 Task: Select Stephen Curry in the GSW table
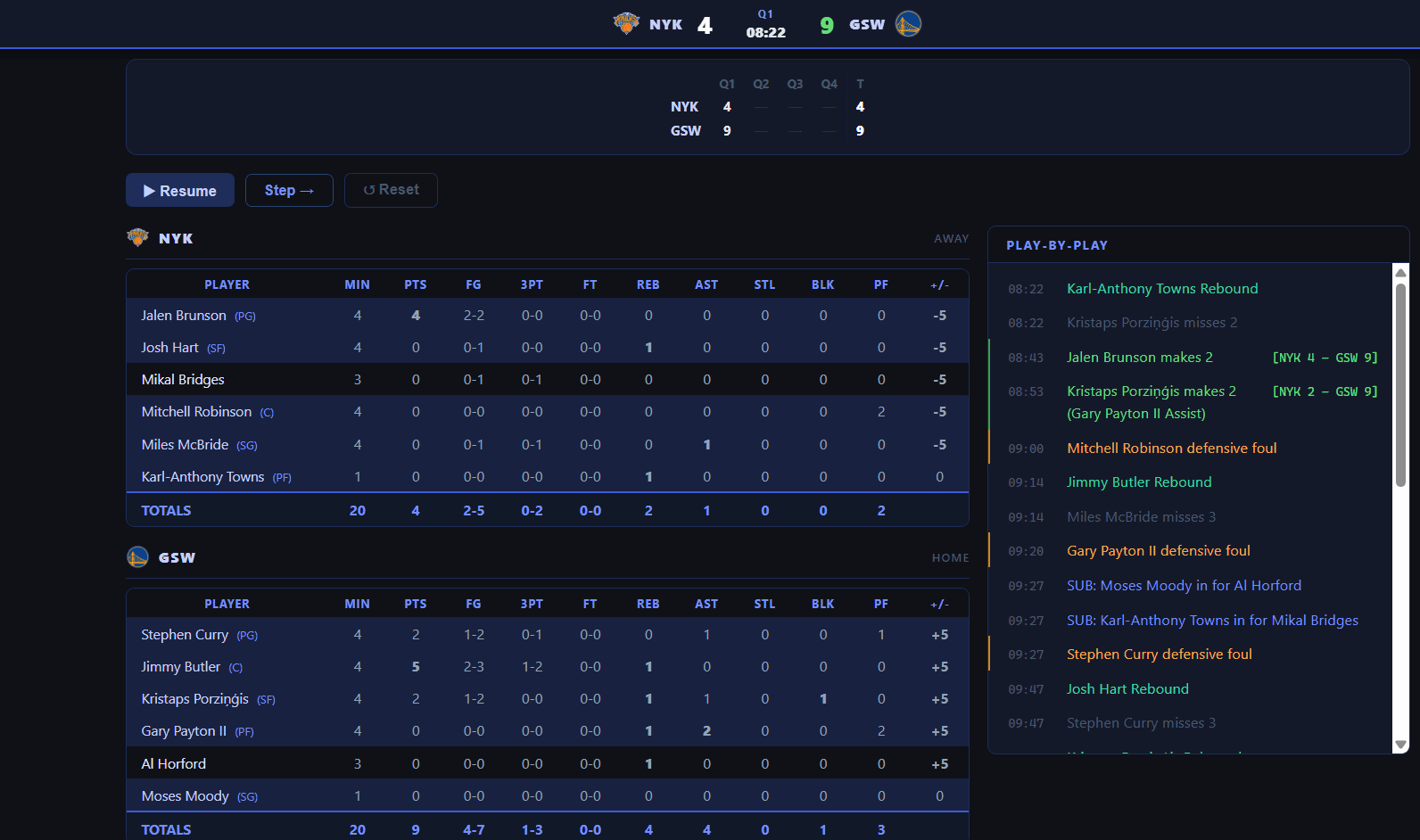[185, 634]
